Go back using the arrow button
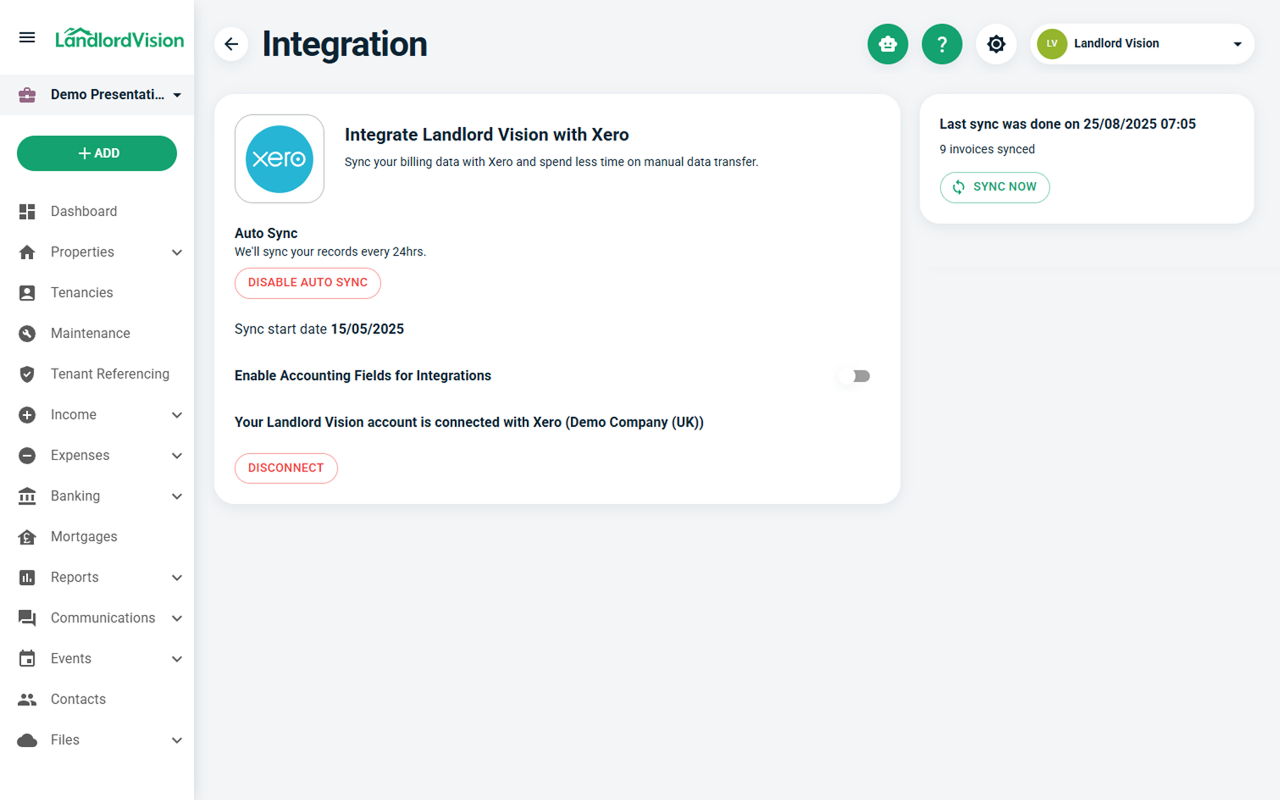Screen dimensions: 1280x800 [231, 44]
